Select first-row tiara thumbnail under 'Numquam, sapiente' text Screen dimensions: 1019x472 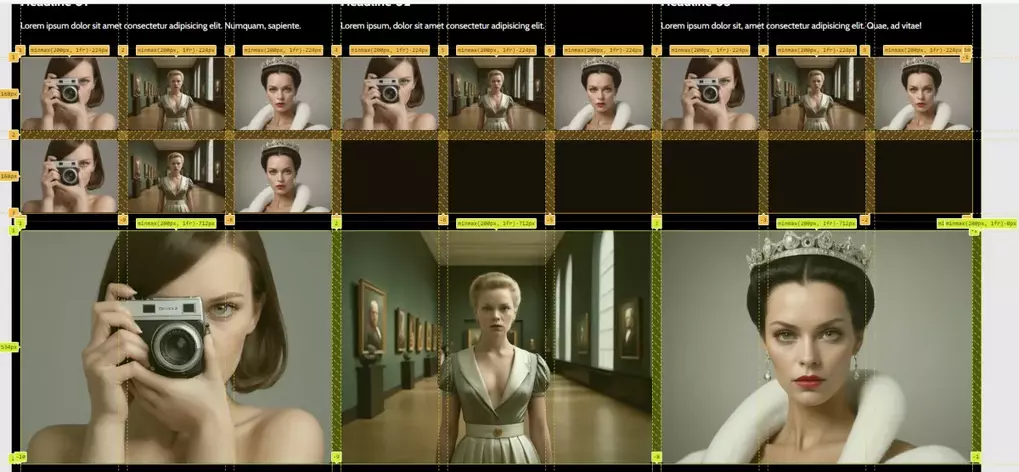(x=283, y=94)
